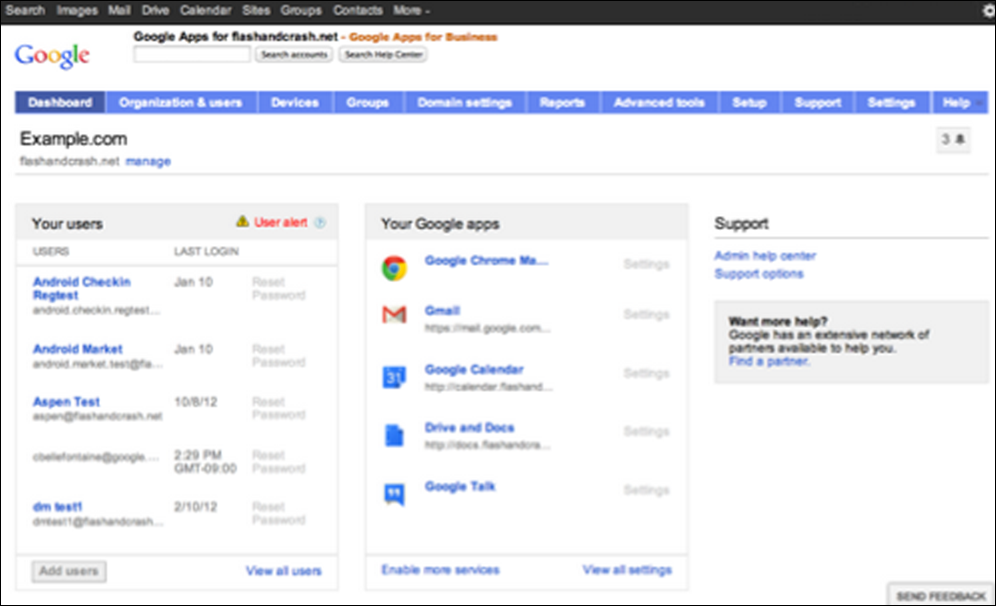Open the gear settings icon in top bar
The height and width of the screenshot is (606, 996).
coord(989,11)
